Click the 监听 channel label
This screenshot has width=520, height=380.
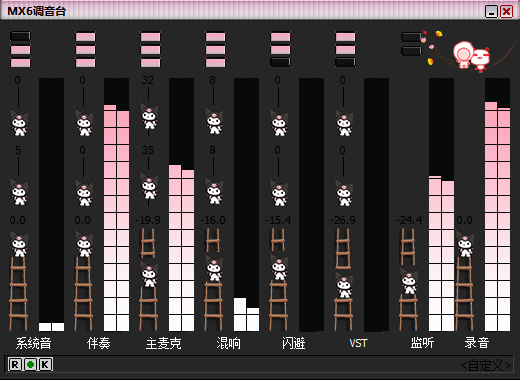tap(422, 343)
